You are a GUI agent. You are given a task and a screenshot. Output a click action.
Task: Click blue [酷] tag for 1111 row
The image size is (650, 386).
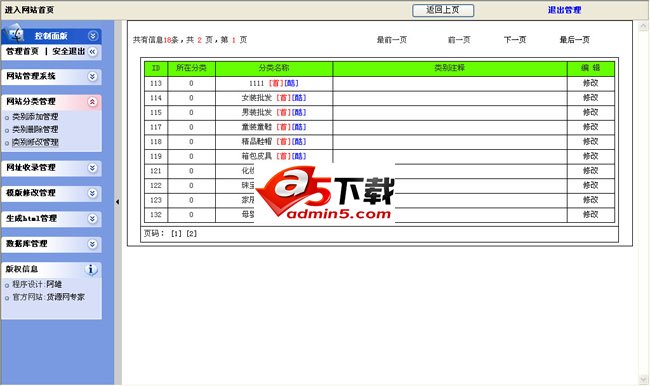[x=291, y=83]
